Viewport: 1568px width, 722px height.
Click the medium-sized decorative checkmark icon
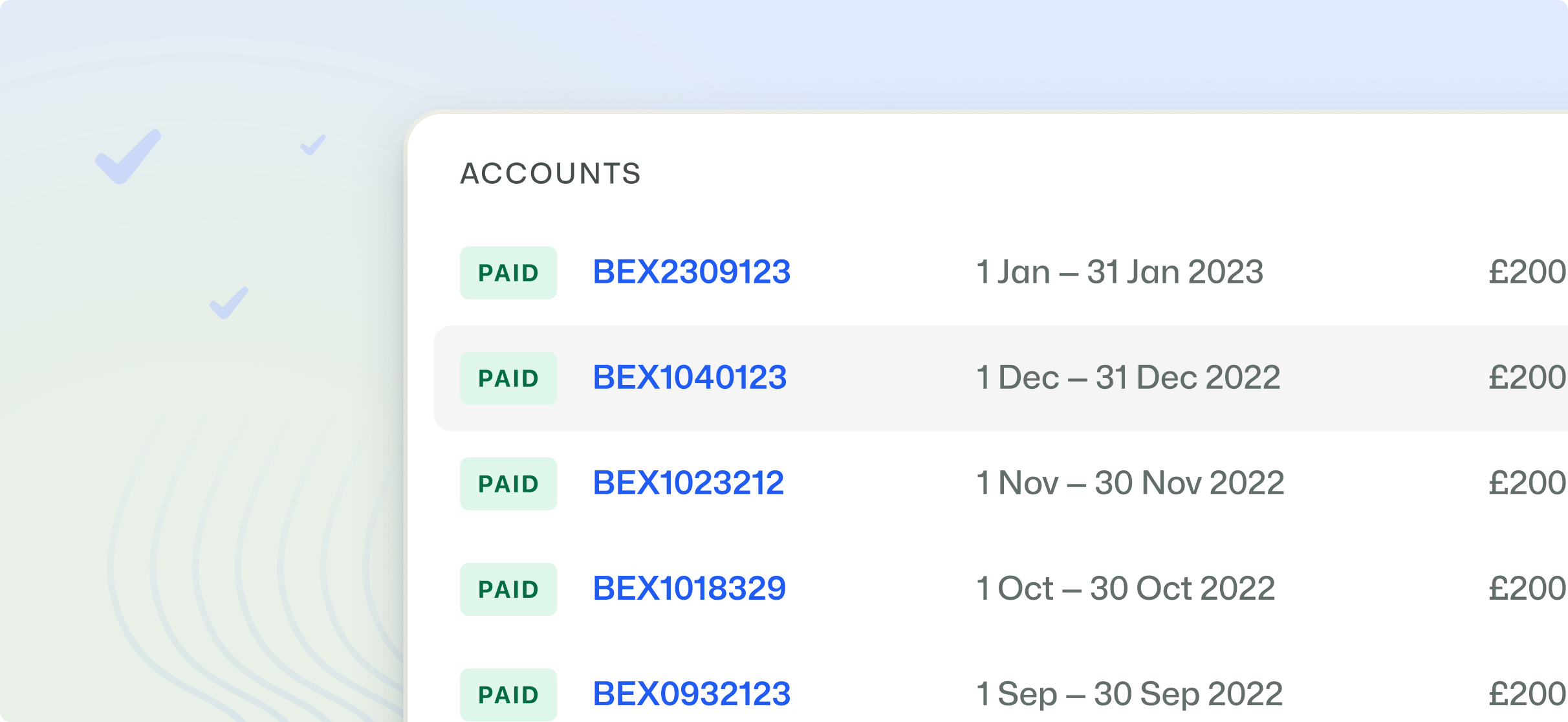[x=229, y=303]
